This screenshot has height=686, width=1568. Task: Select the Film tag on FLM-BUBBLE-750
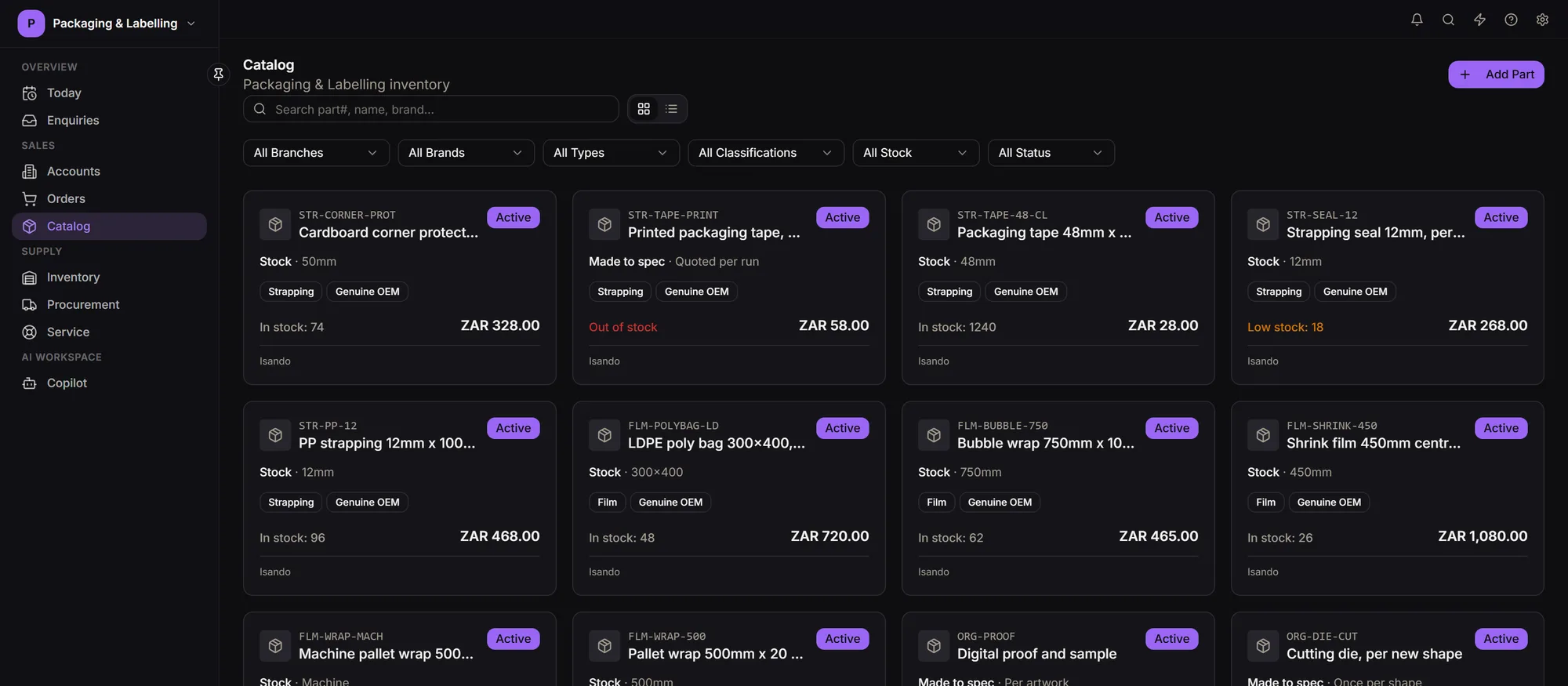936,503
